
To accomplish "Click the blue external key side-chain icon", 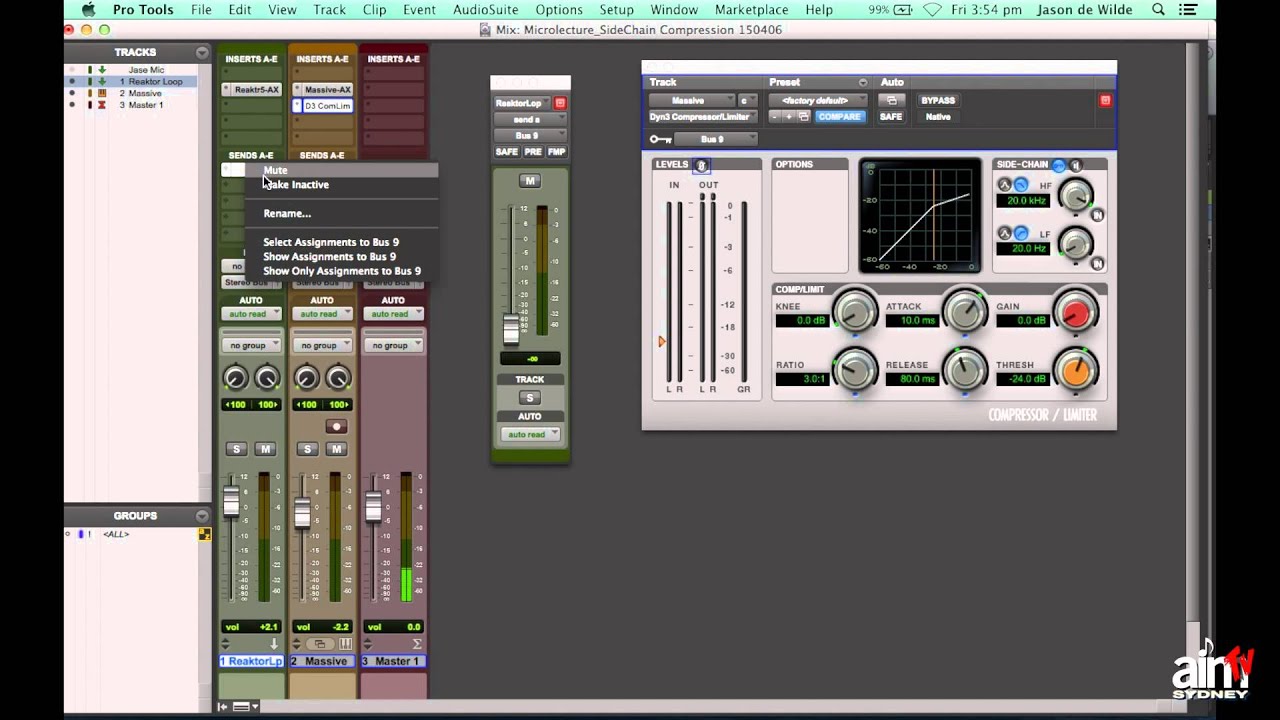I will point(1059,165).
